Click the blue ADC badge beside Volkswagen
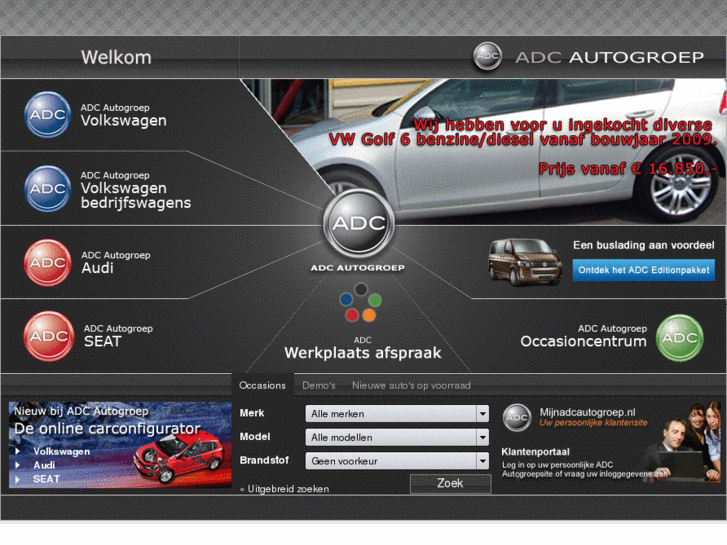Viewport: 727px width, 545px height. coord(47,115)
